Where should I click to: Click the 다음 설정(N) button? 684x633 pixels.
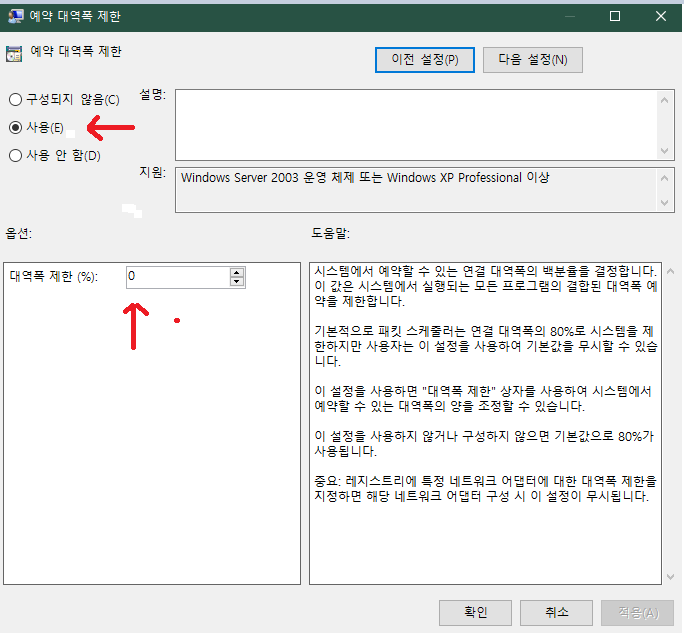click(x=533, y=60)
